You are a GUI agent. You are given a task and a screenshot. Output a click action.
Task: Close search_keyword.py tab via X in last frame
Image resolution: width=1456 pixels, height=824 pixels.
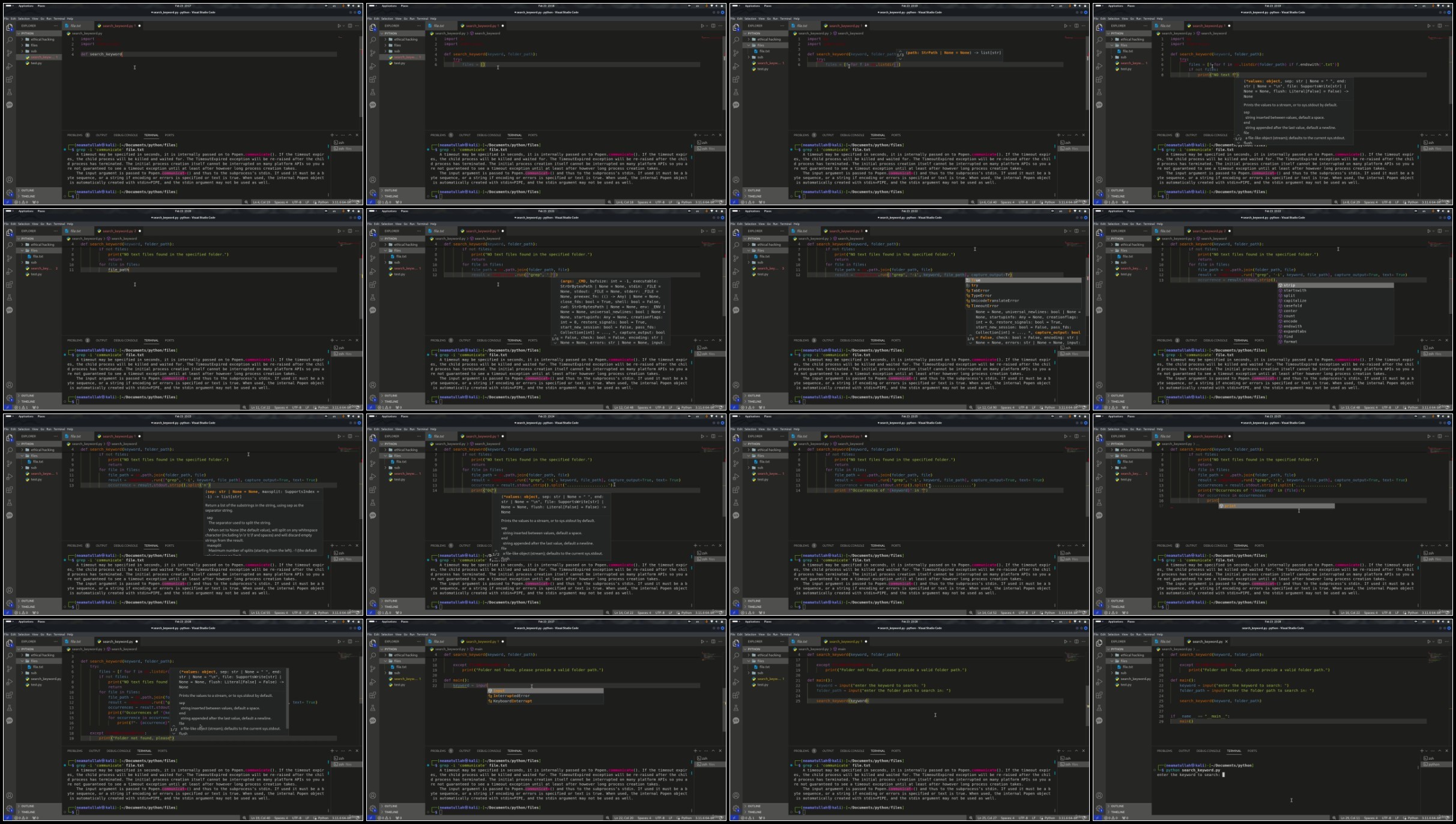pyautogui.click(x=1227, y=642)
